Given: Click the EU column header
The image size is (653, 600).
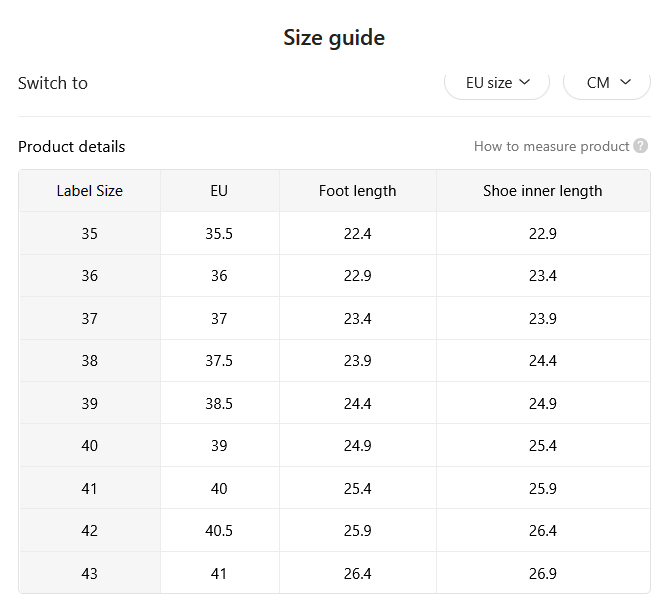Looking at the screenshot, I should point(219,191).
